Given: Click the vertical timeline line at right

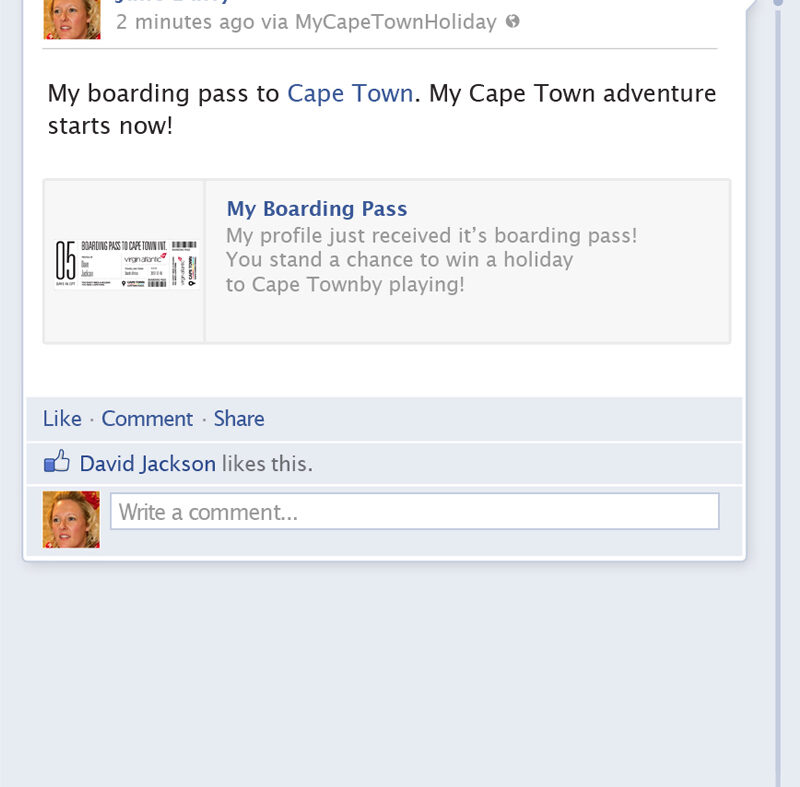Looking at the screenshot, I should point(778,400).
